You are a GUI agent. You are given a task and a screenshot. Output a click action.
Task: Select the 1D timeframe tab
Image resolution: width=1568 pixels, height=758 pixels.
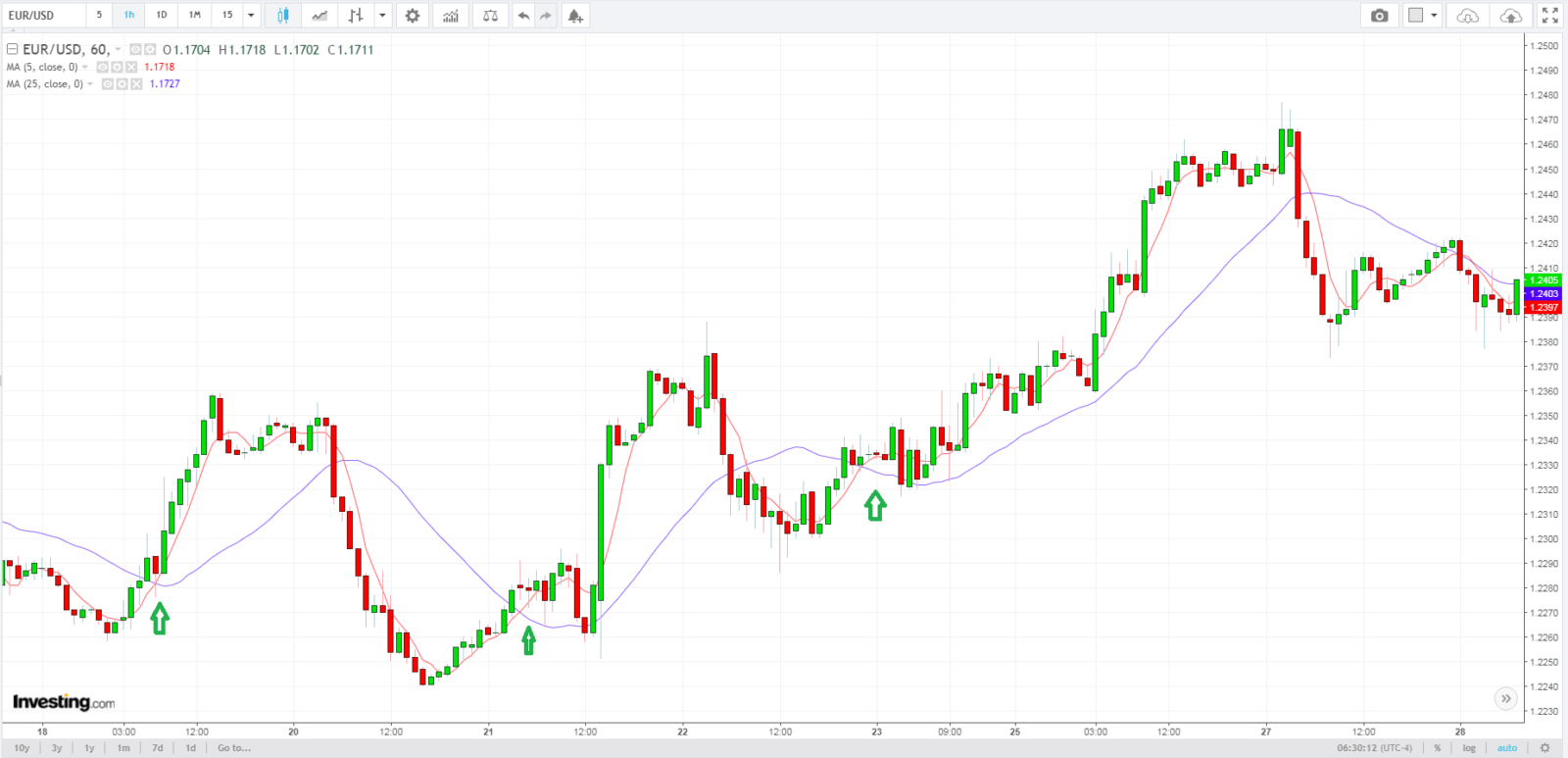click(x=162, y=16)
